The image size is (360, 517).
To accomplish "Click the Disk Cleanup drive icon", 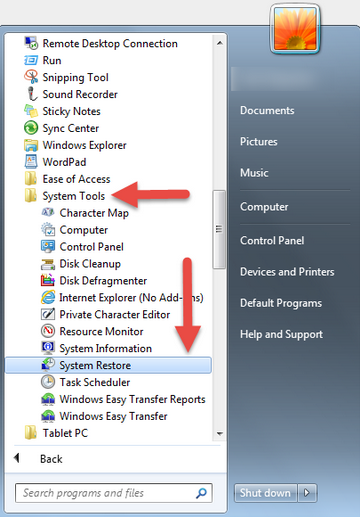I will pos(48,264).
